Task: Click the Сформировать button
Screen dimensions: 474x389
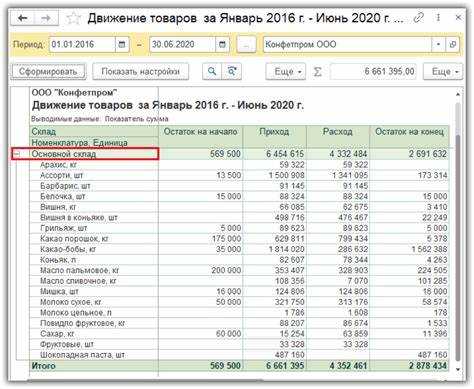Action: click(x=48, y=71)
